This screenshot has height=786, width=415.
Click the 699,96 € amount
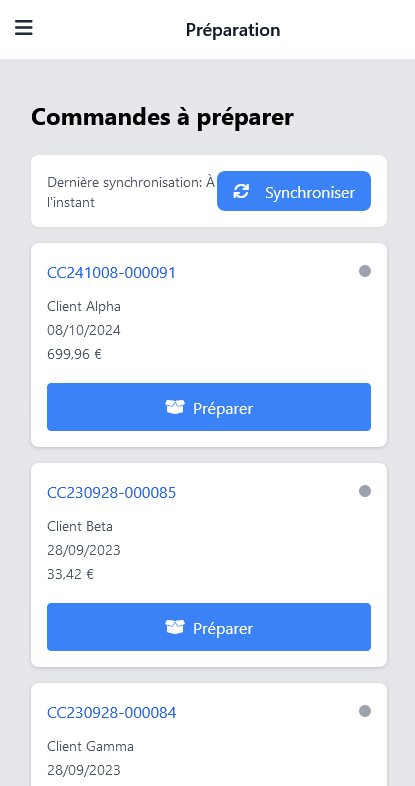click(x=75, y=354)
